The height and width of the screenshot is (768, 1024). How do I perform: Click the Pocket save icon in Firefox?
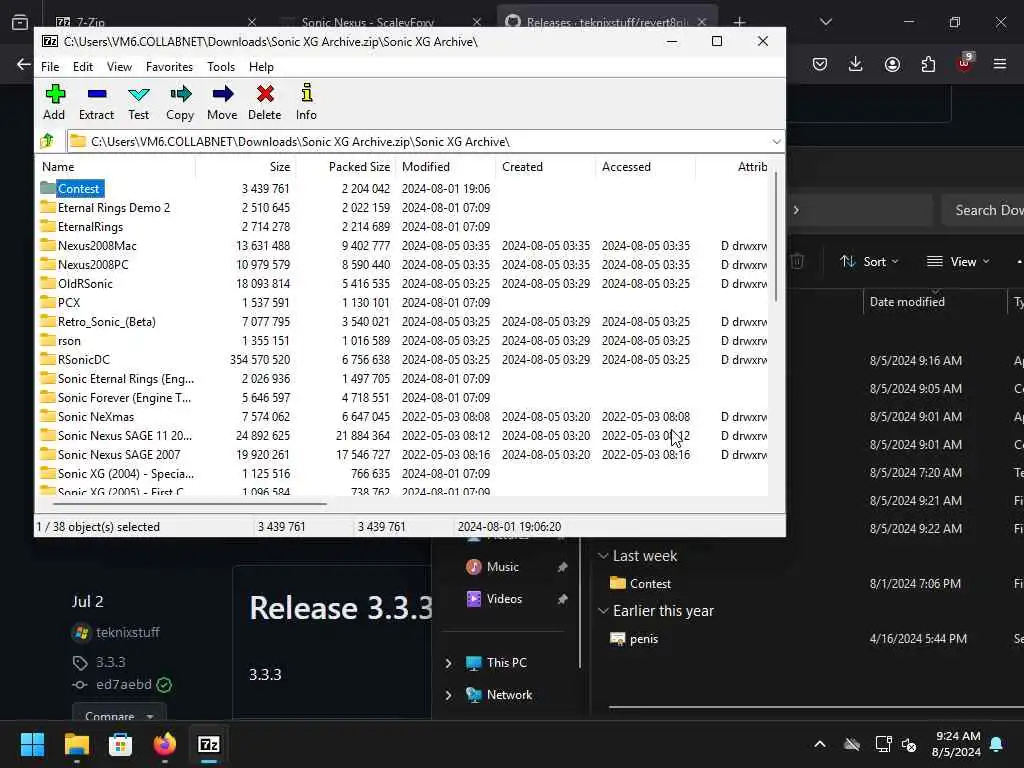coord(820,64)
